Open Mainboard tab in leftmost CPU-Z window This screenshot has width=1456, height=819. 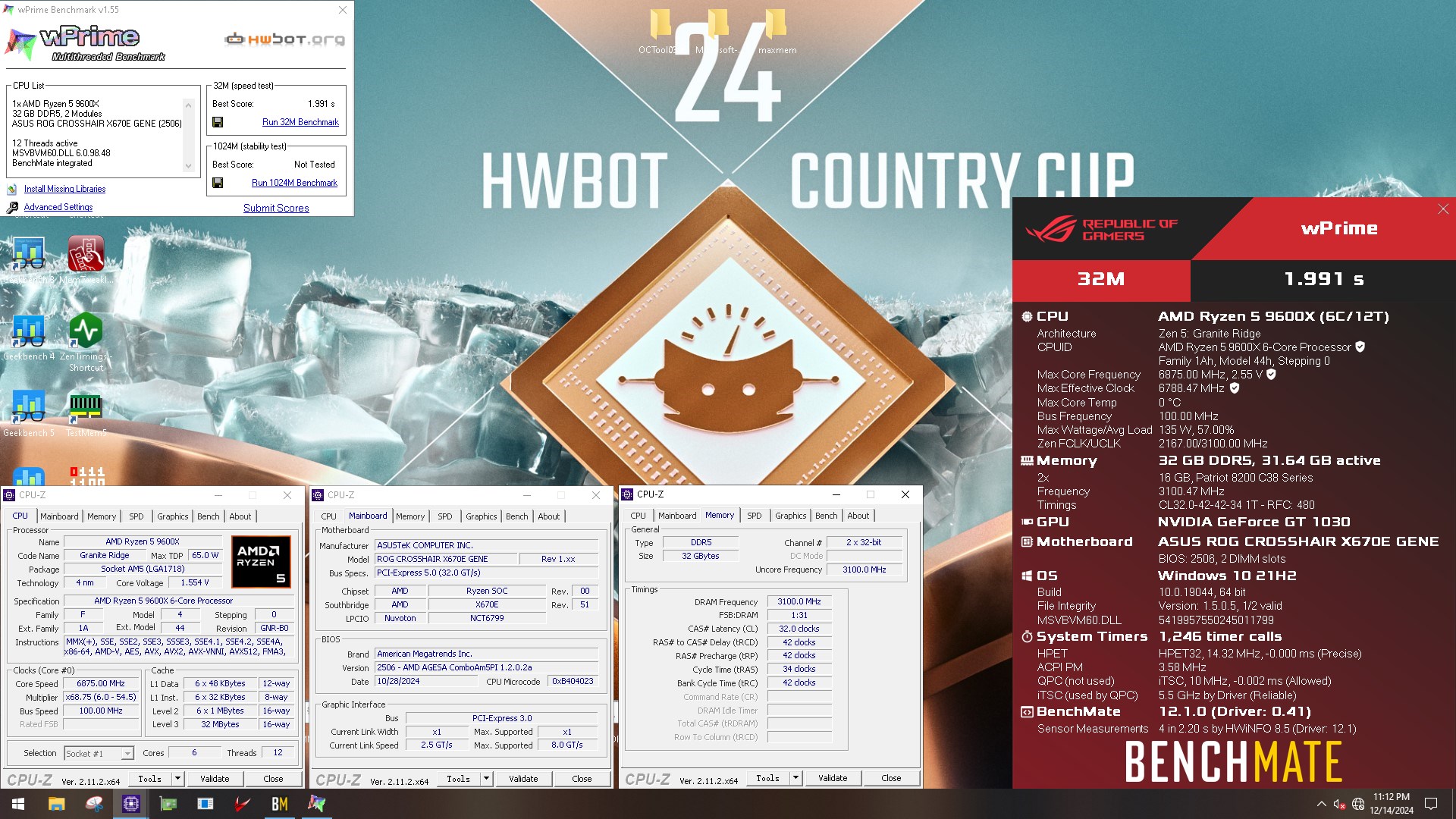point(59,516)
